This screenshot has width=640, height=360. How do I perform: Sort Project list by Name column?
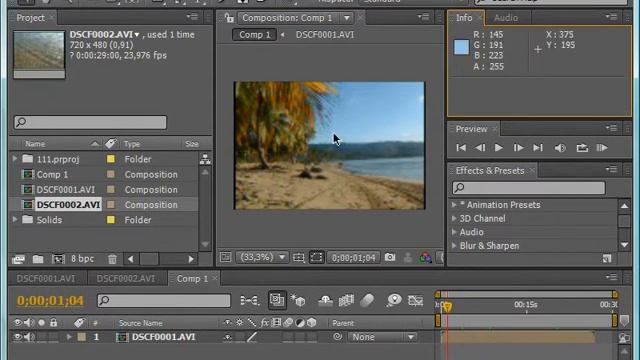tap(35, 144)
